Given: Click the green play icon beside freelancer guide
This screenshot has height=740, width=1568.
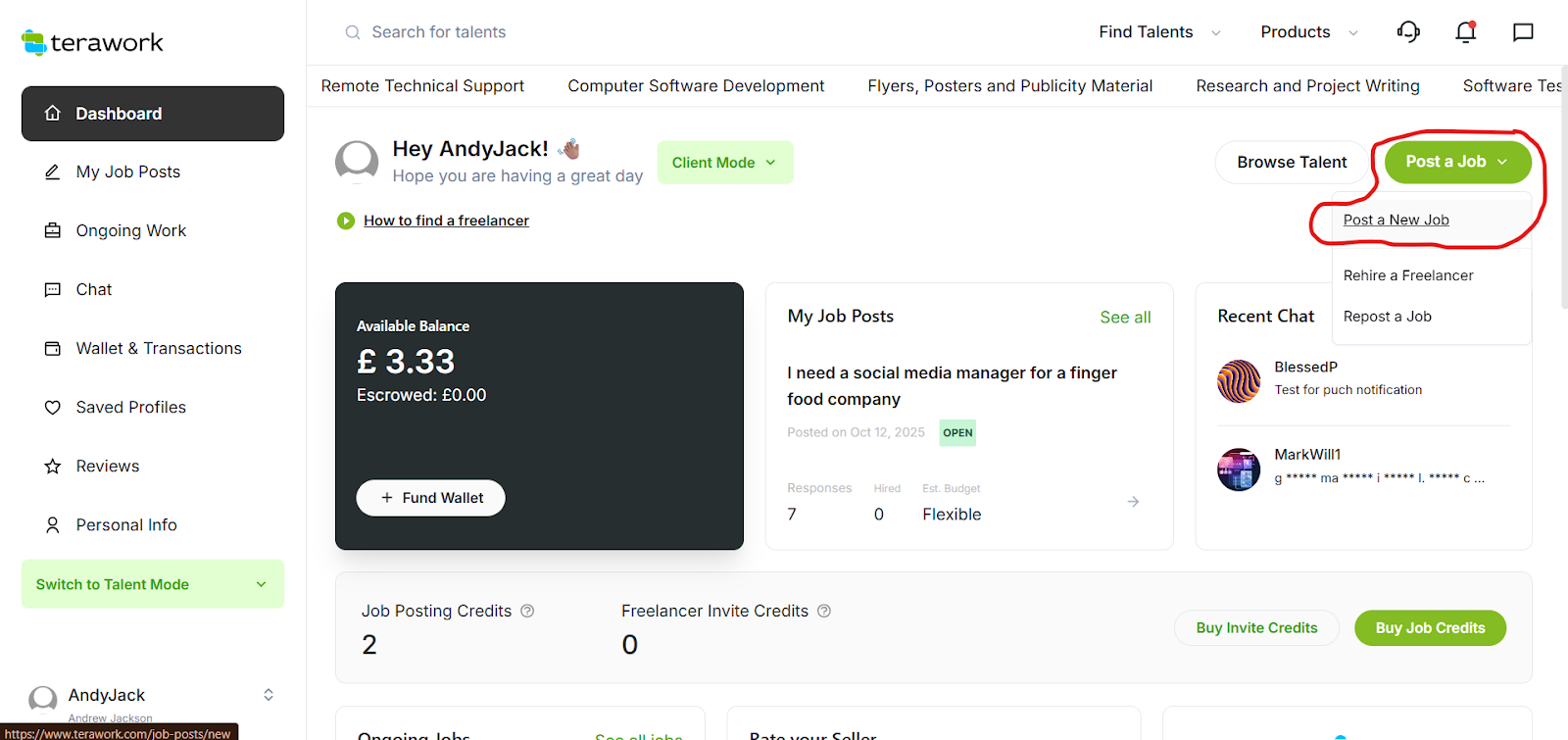Looking at the screenshot, I should point(346,221).
